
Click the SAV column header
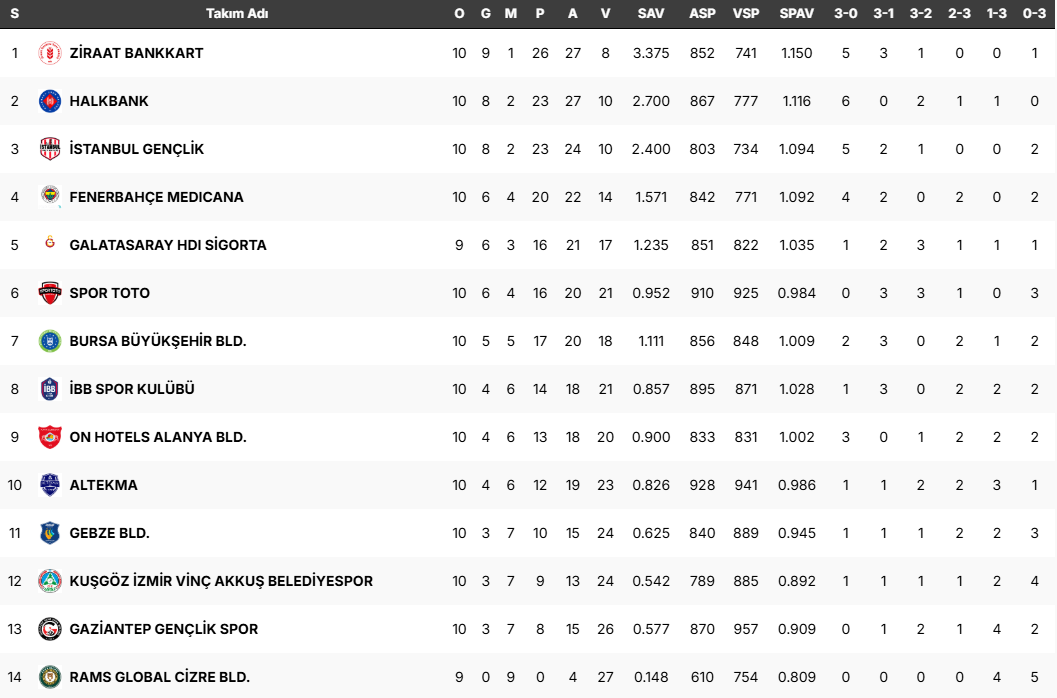651,14
